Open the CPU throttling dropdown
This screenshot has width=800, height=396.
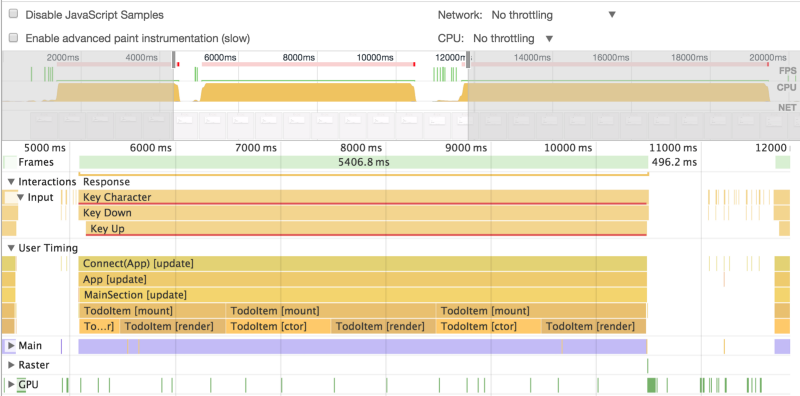pos(512,38)
